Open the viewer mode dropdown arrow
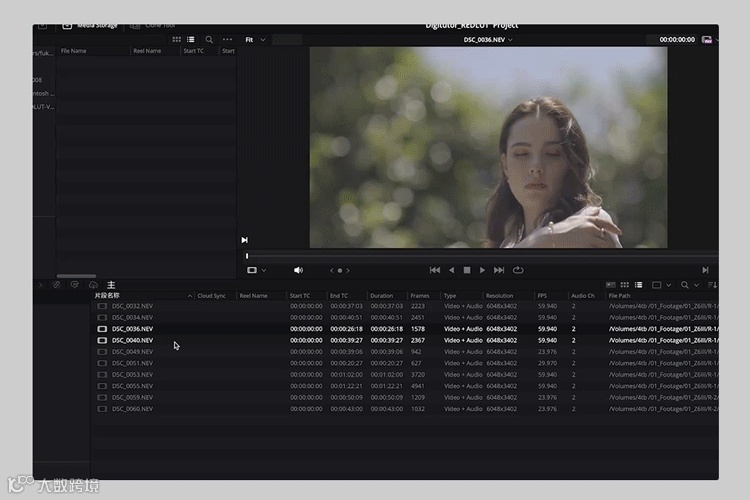The height and width of the screenshot is (500, 750). 264,270
